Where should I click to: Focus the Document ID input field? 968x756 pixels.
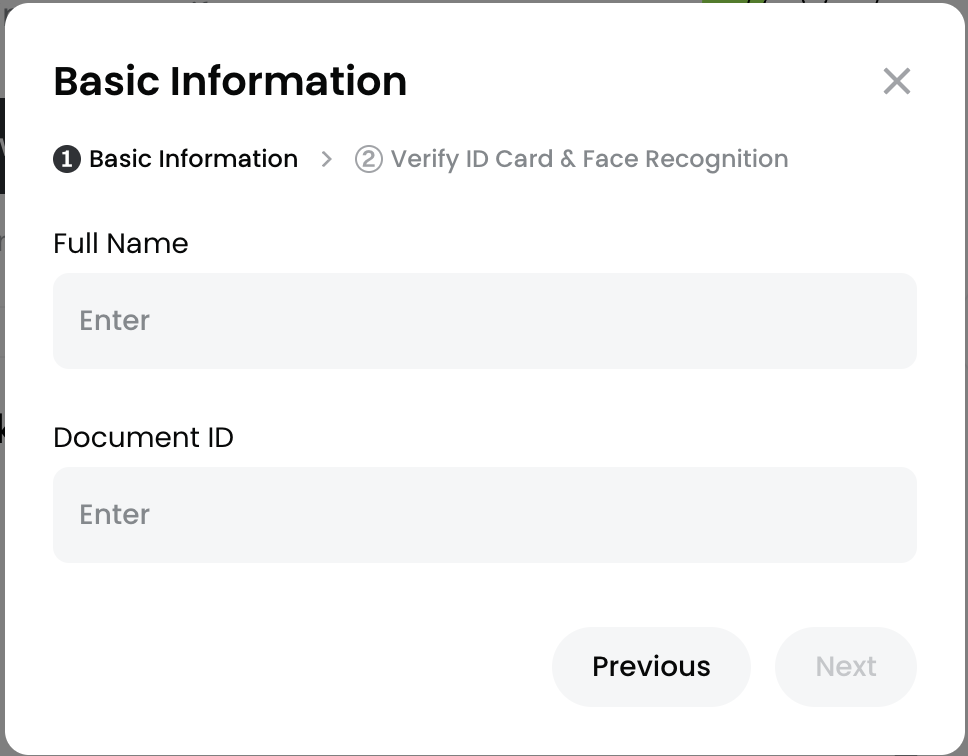coord(484,515)
